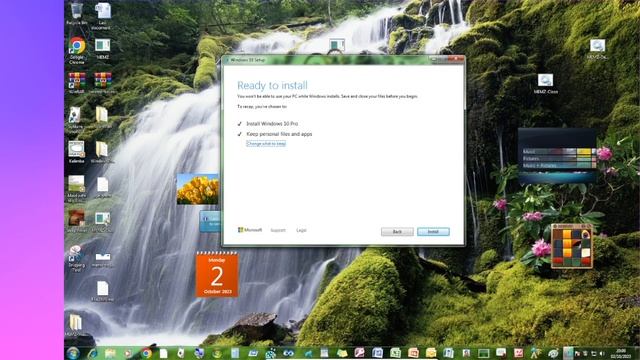Select the MEMZ desktop icon beside Chrome
The height and width of the screenshot is (360, 640).
(x=102, y=49)
